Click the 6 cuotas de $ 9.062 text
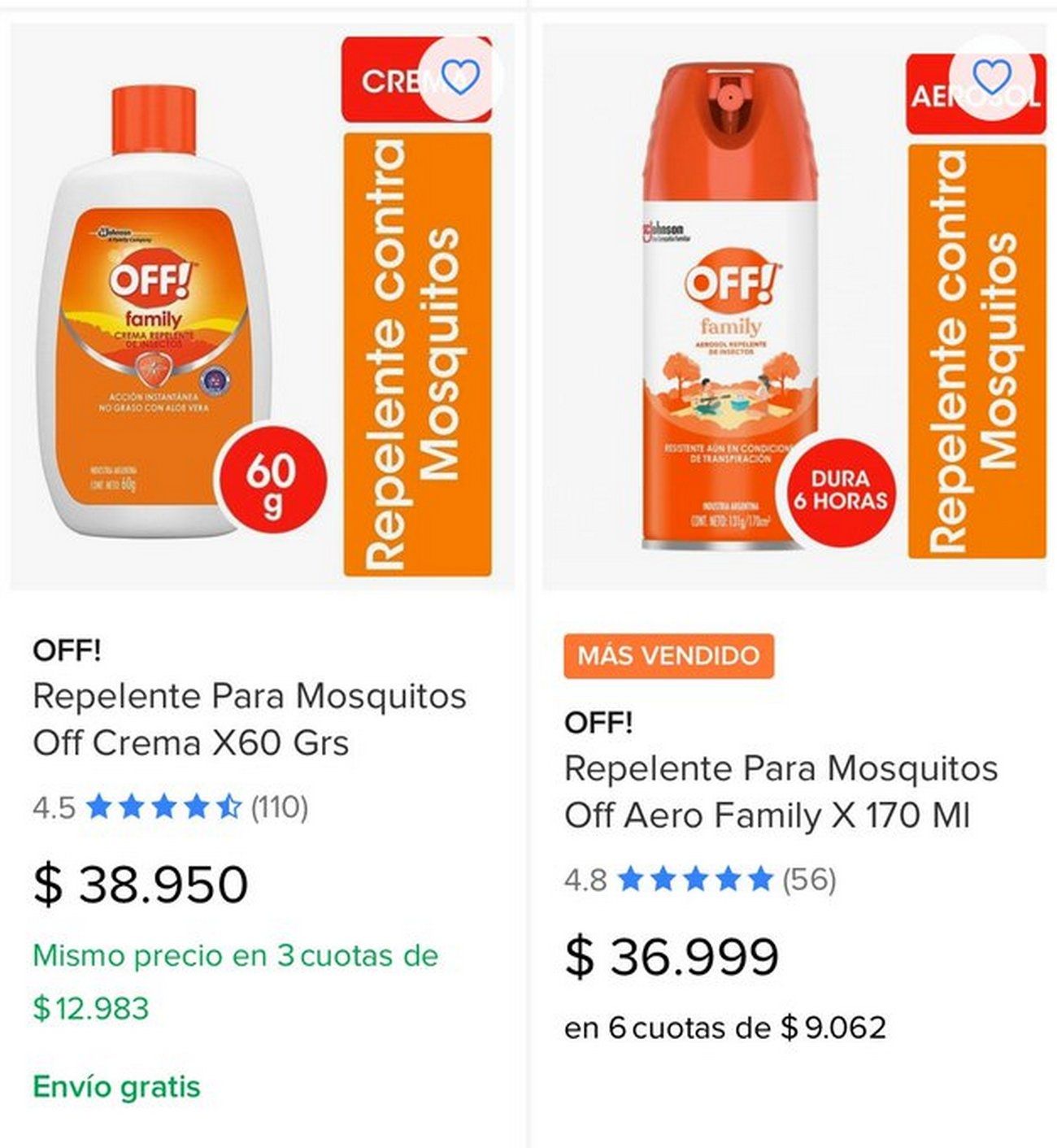 click(x=724, y=1028)
